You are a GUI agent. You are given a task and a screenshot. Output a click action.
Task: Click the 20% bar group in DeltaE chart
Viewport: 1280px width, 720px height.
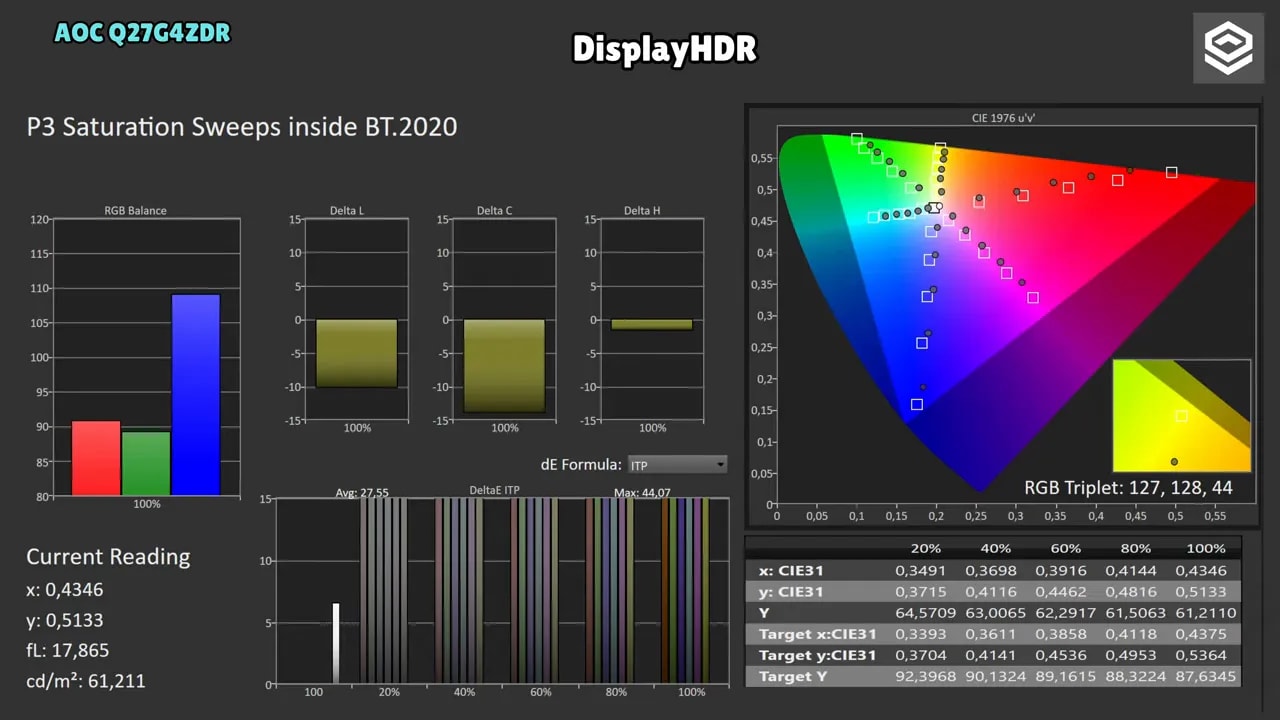(x=384, y=591)
